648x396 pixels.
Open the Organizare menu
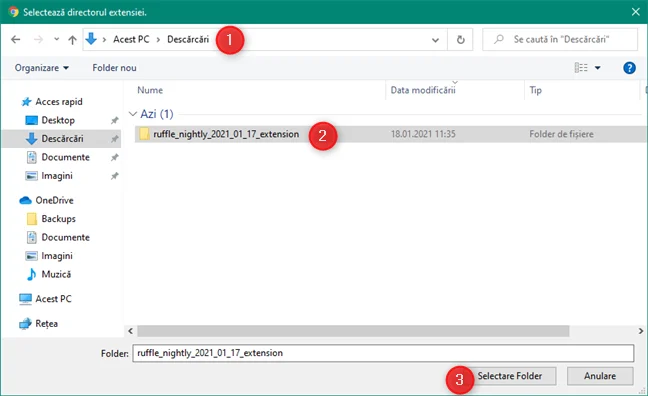42,68
